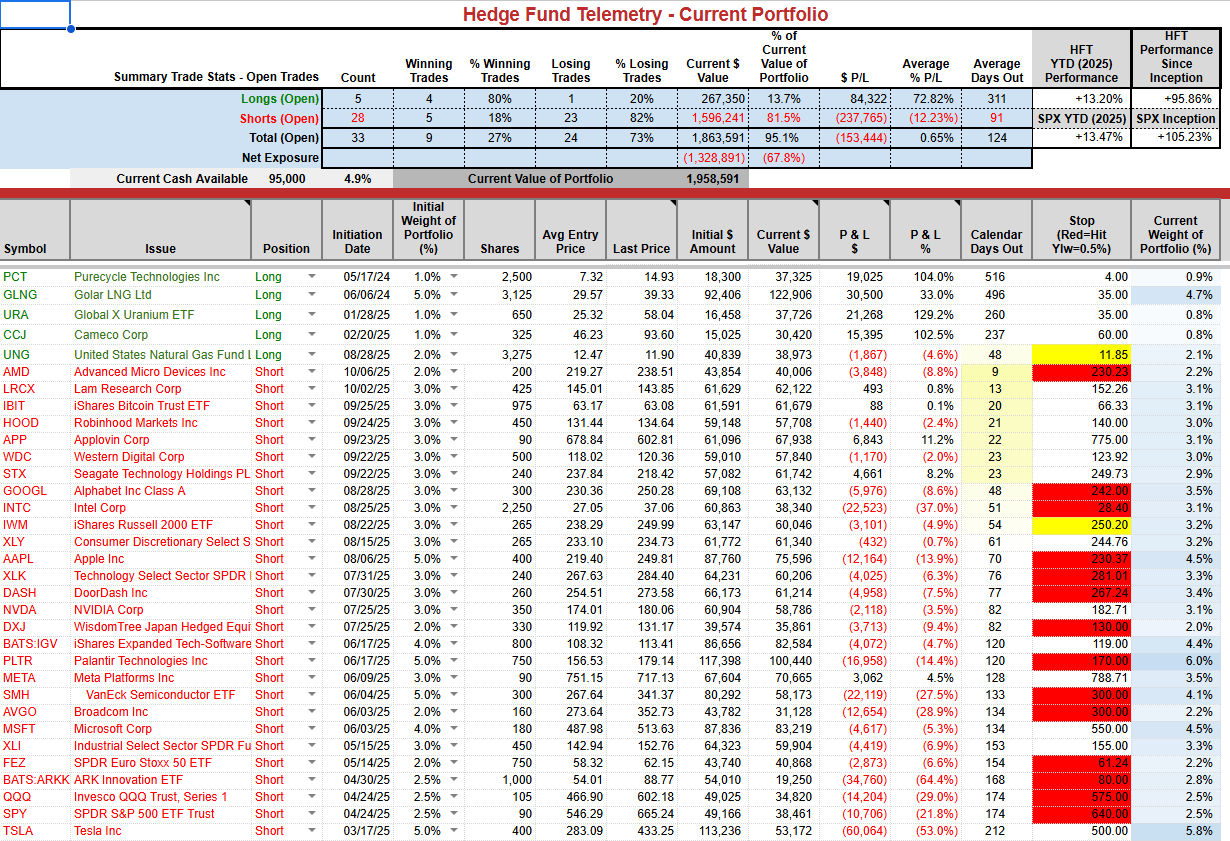Click the green Longs (Open) label
1230x841 pixels.
(x=280, y=99)
